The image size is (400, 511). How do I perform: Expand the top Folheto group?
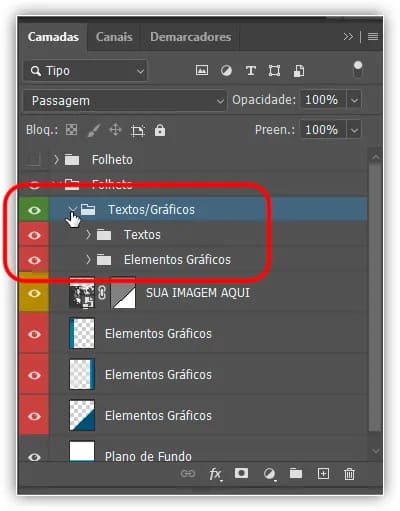56,160
